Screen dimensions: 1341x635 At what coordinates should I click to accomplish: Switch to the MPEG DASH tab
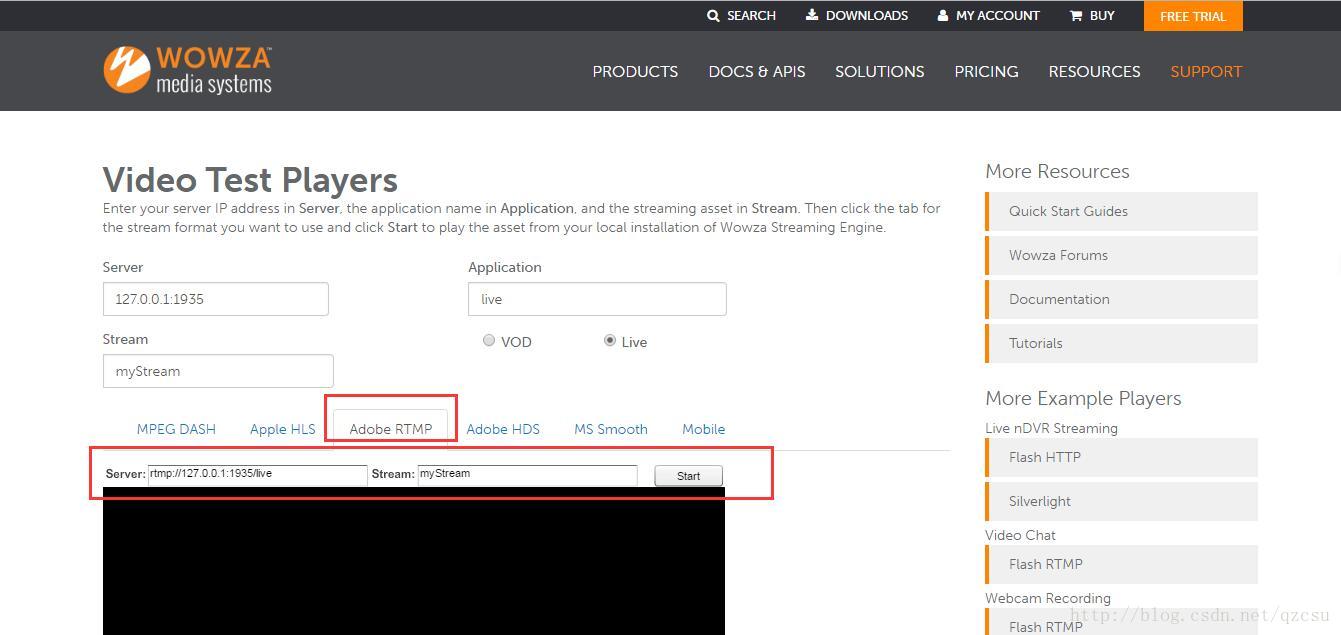(x=176, y=429)
